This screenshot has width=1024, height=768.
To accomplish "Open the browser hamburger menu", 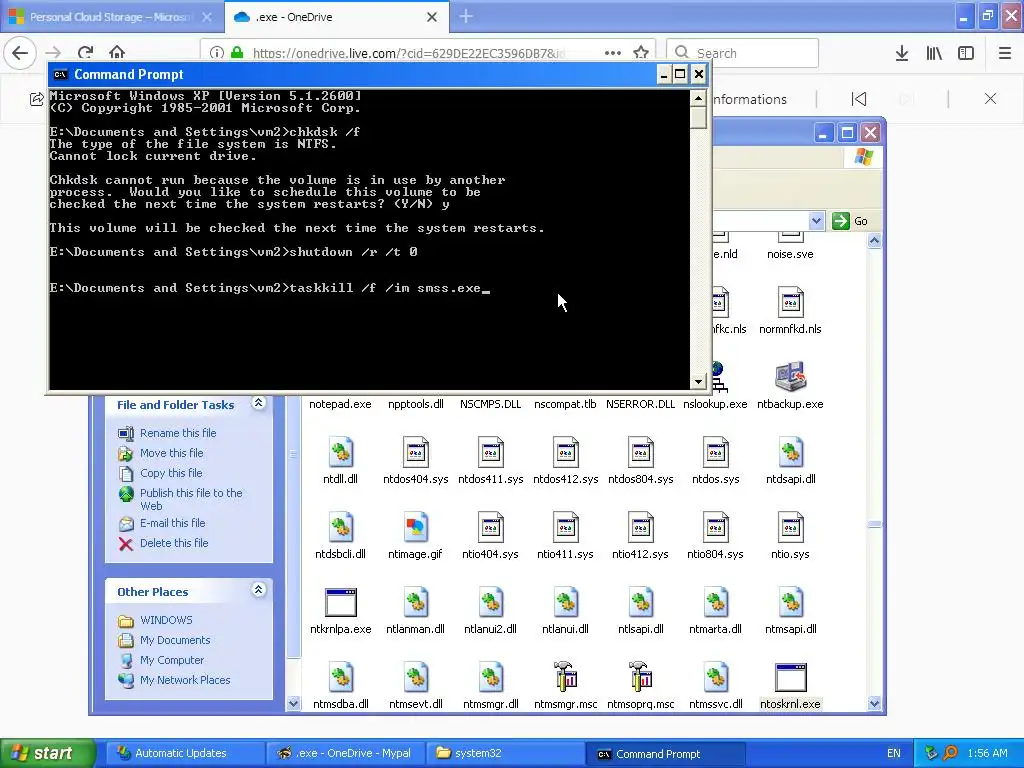I will (1005, 53).
